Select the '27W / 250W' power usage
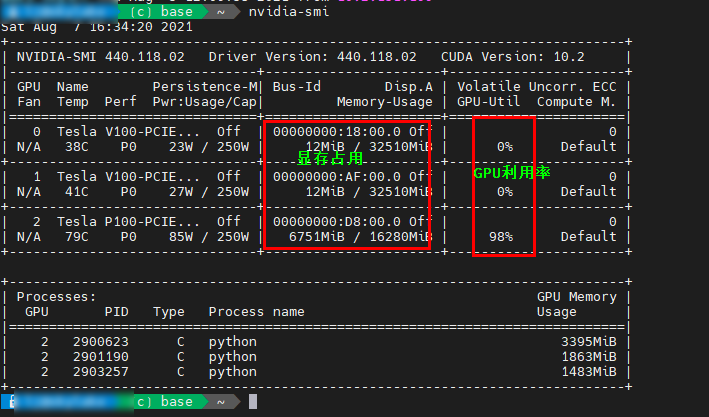This screenshot has width=709, height=417. 209,192
